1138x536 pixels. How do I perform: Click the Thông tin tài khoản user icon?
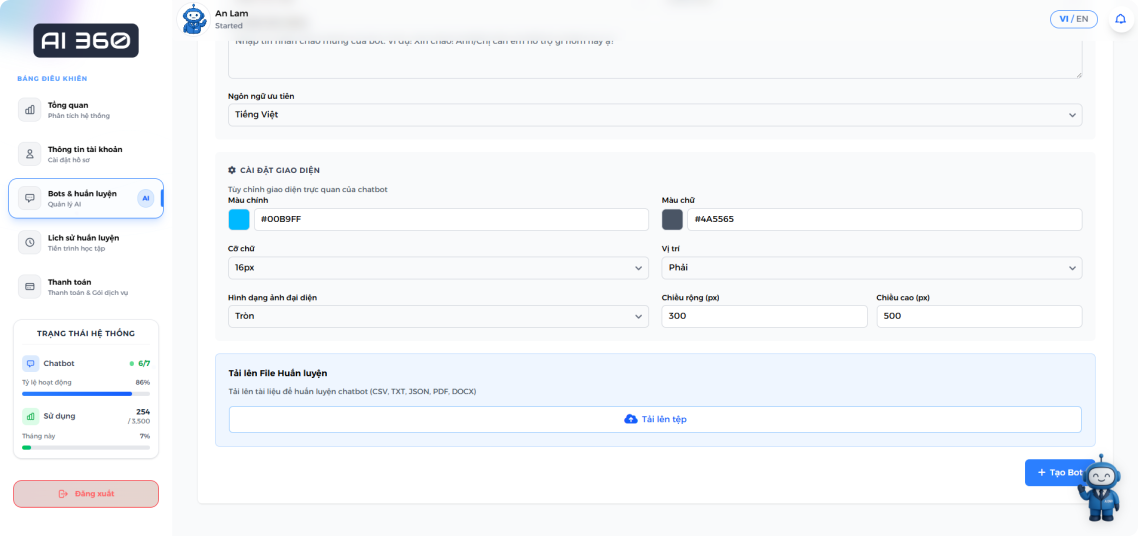30,154
